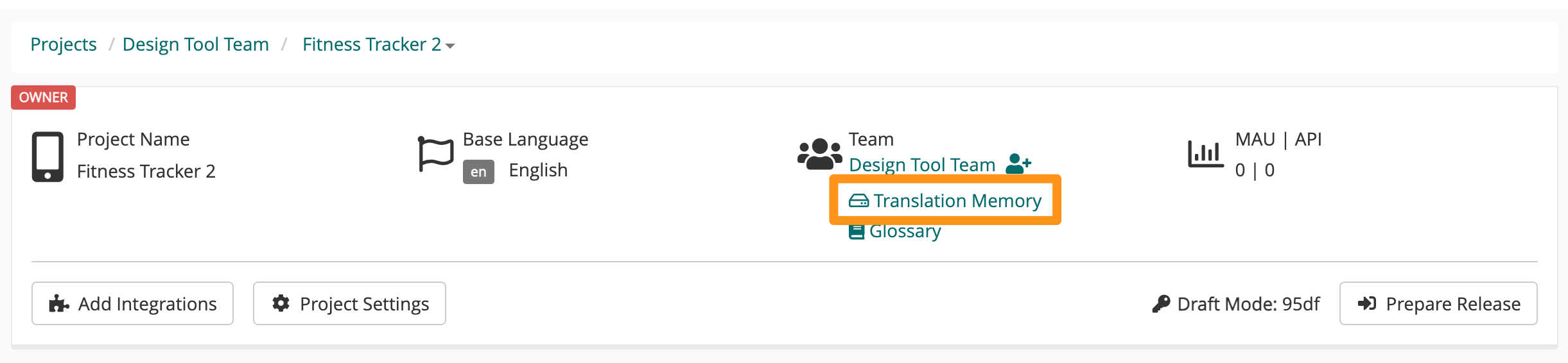
Task: Click the puzzle piece integrations icon
Action: [x=59, y=303]
